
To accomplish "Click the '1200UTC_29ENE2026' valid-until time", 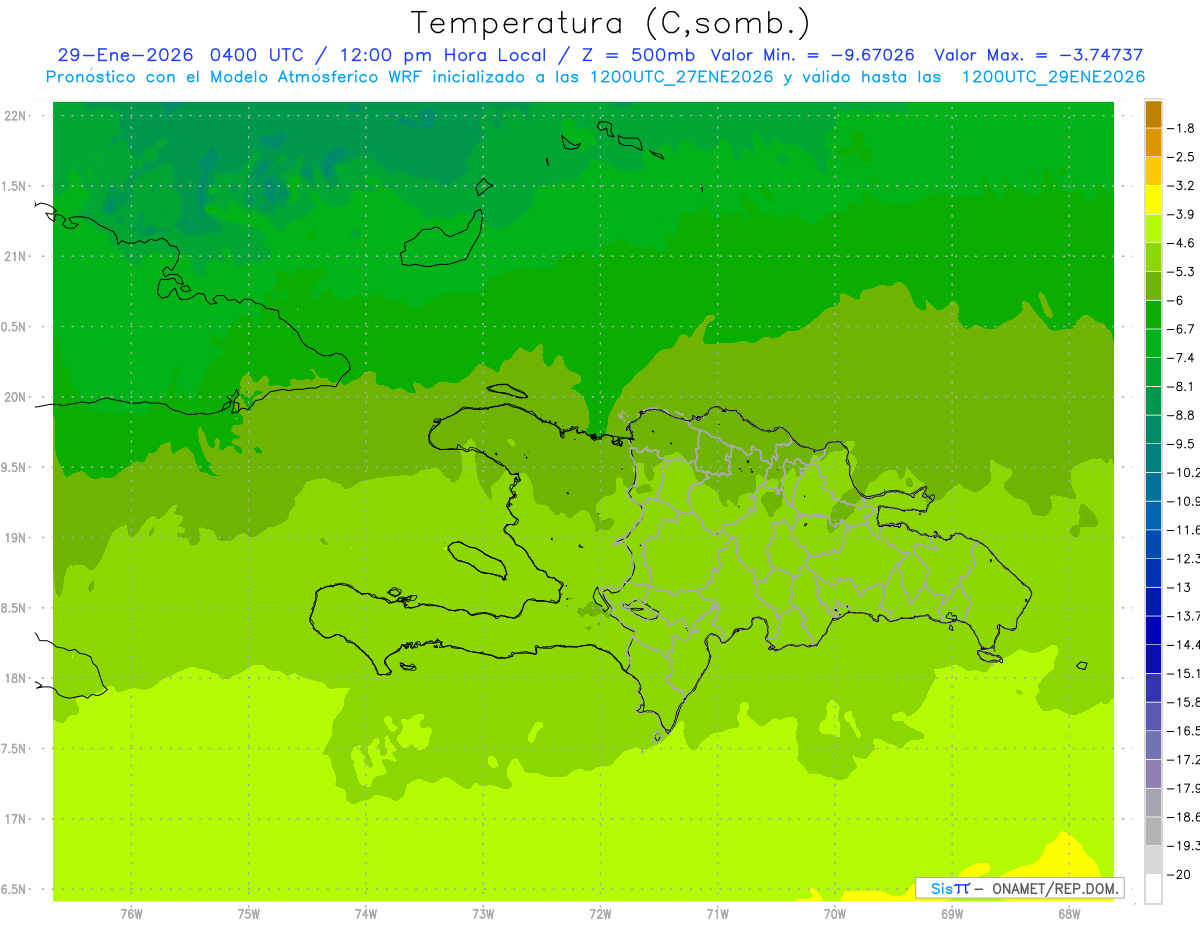I will pos(1053,77).
